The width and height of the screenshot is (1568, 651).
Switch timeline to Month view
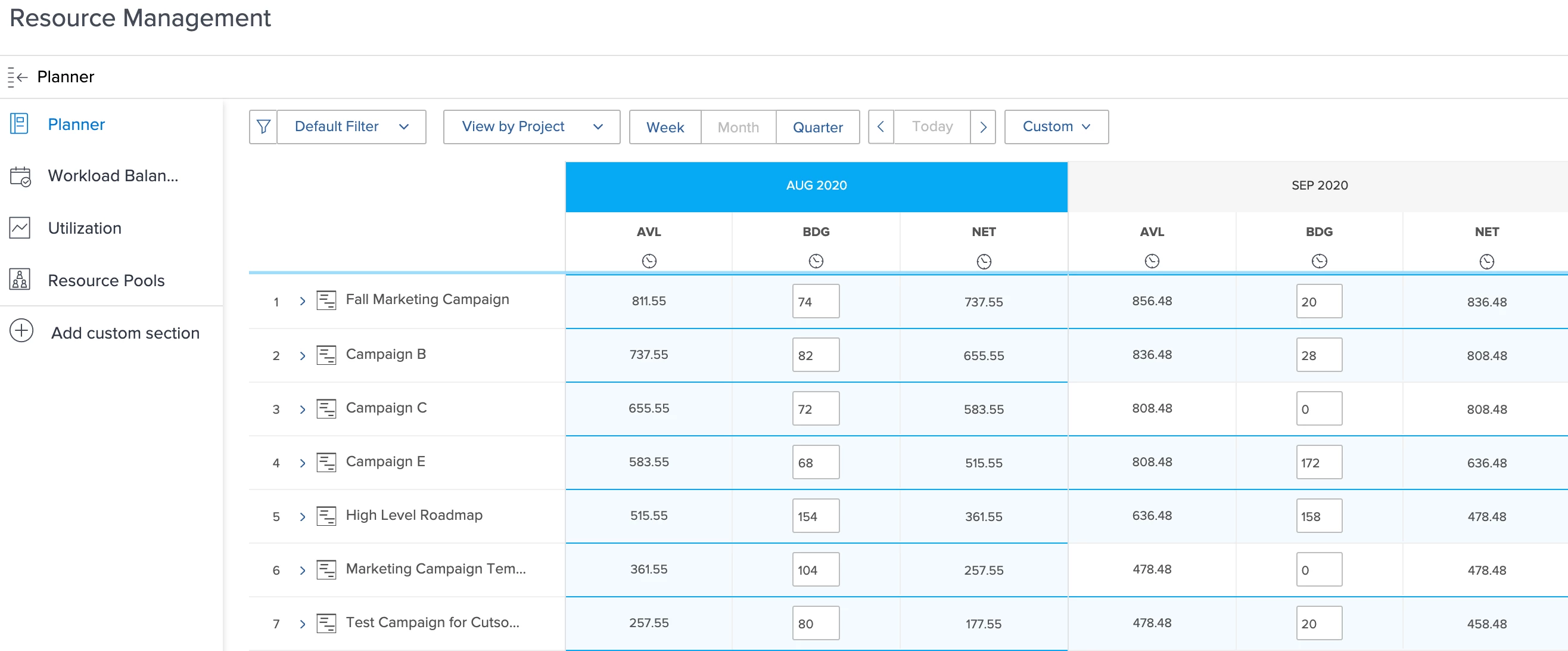(x=738, y=127)
